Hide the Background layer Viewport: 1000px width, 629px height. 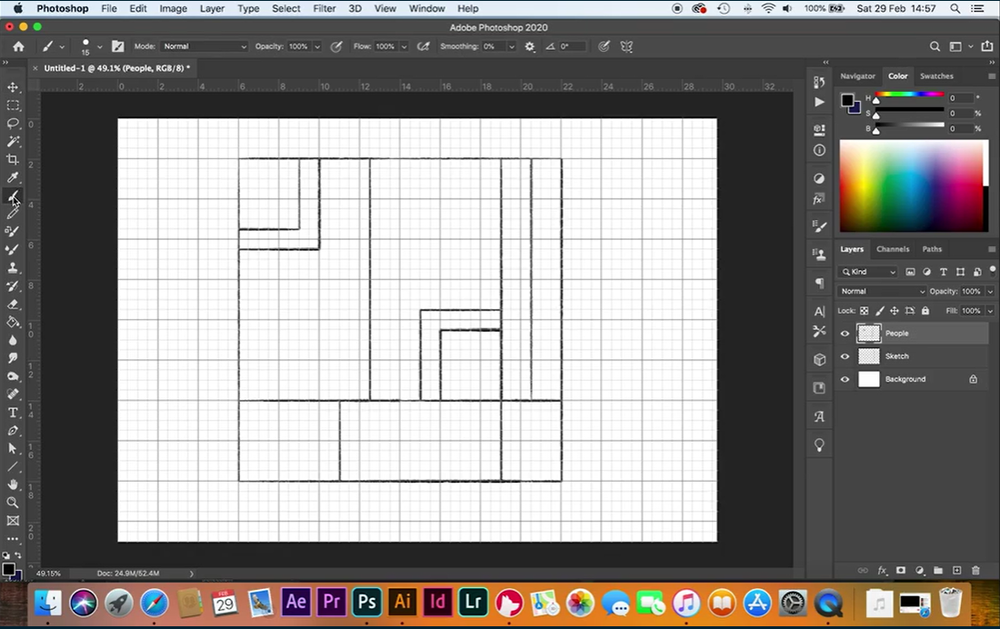(845, 380)
